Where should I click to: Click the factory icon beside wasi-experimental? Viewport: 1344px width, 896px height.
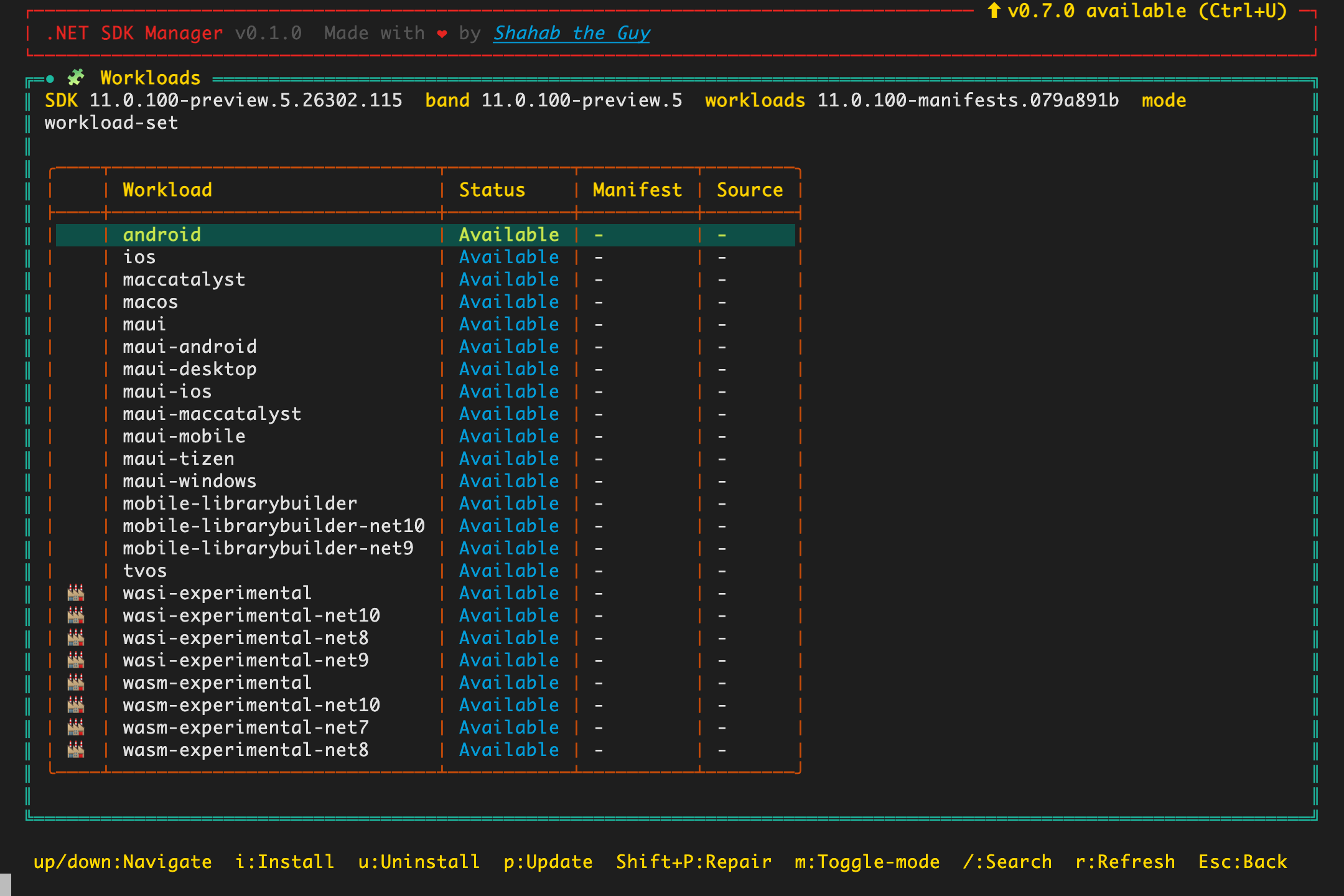click(x=76, y=593)
